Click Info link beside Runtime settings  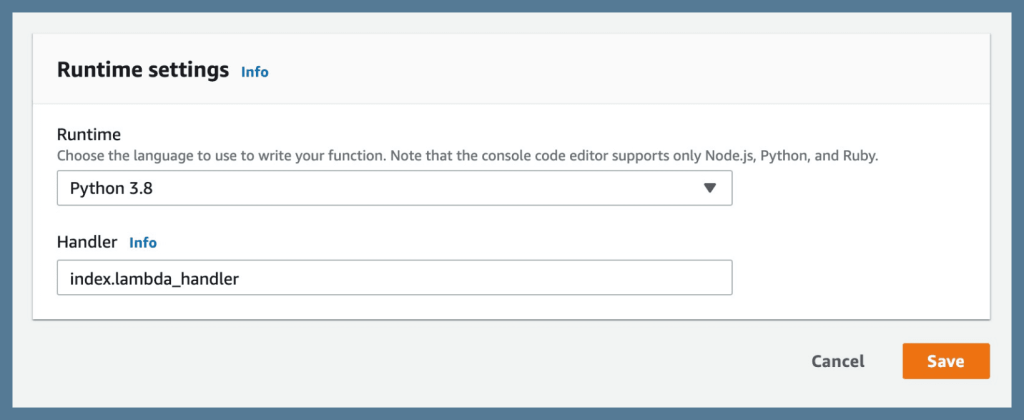coord(255,72)
